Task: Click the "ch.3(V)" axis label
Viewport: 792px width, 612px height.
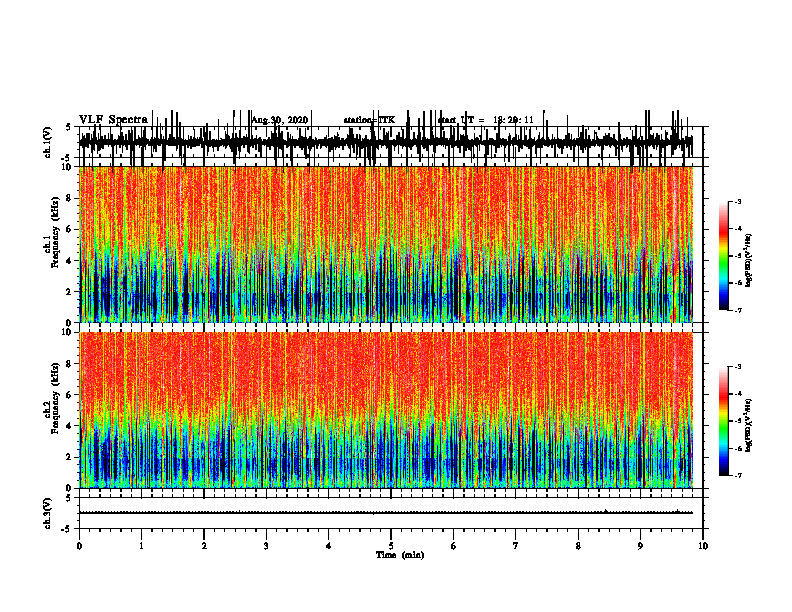Action: pos(48,513)
